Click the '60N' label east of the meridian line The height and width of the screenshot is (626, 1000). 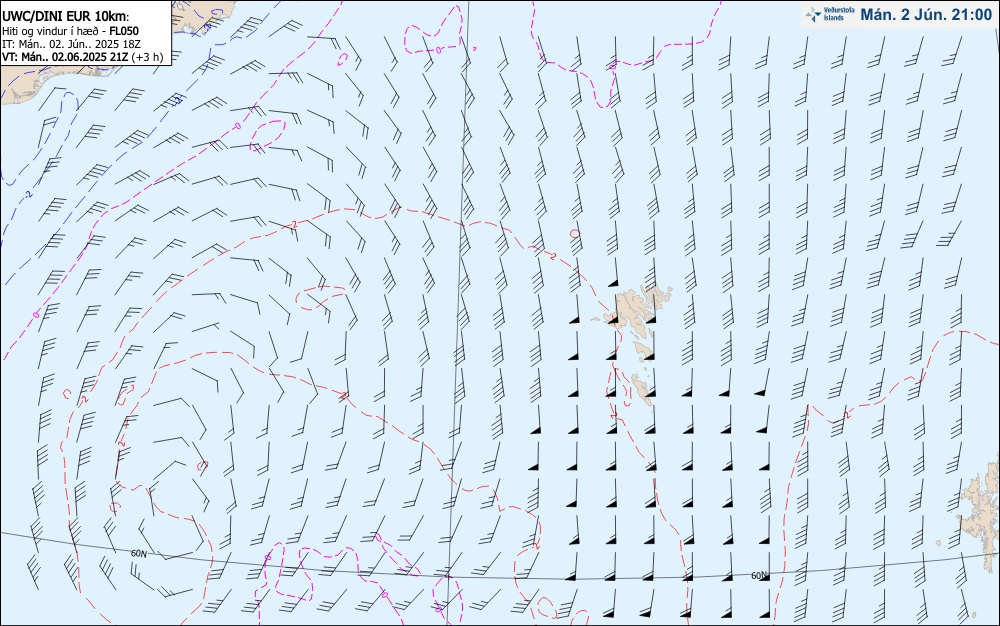point(759,576)
